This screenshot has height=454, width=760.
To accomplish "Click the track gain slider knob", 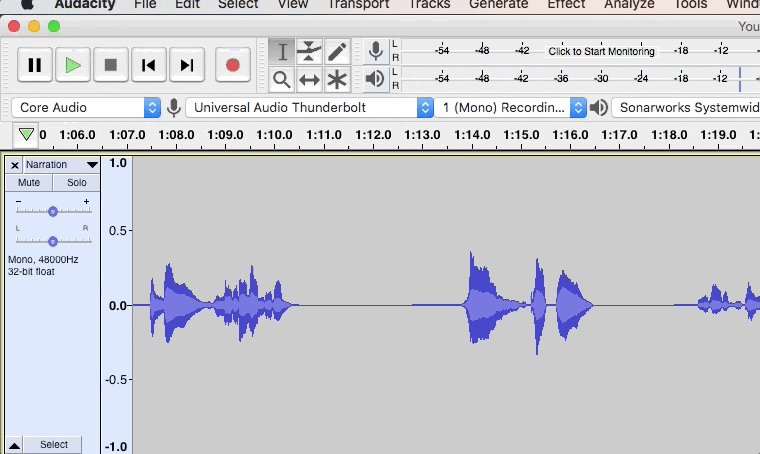I will pyautogui.click(x=53, y=211).
